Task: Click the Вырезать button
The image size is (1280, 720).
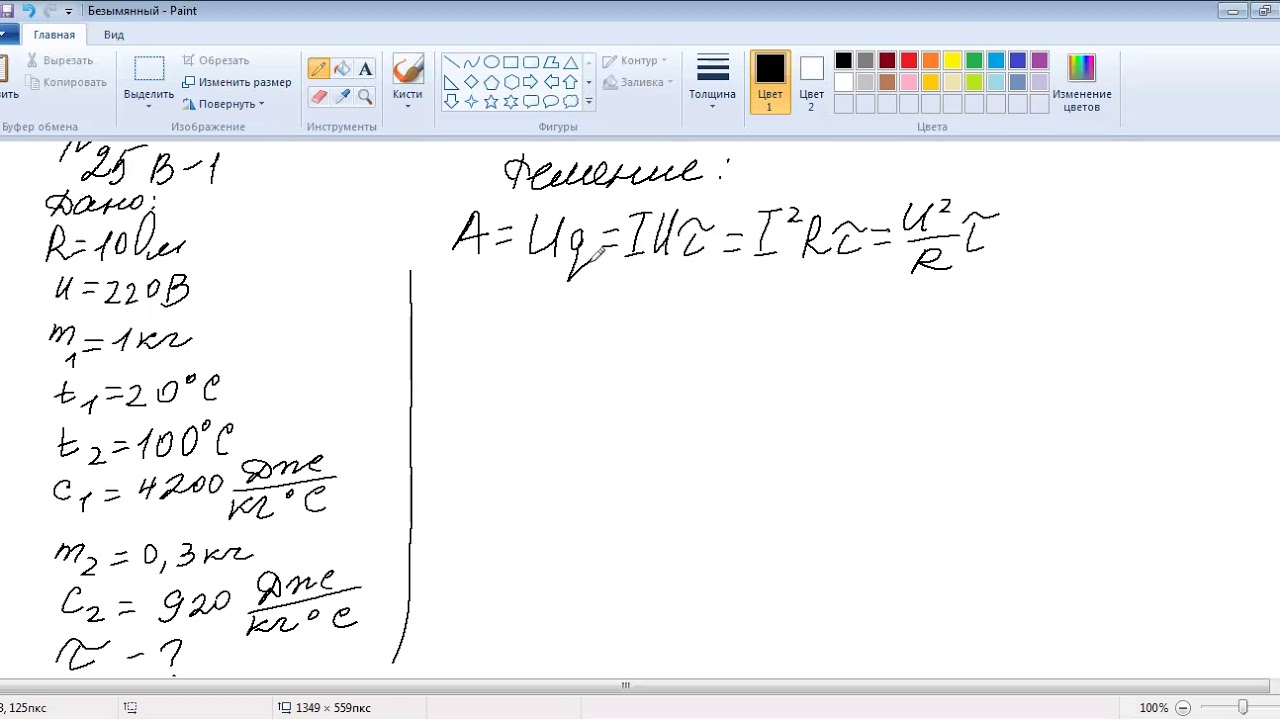Action: 60,60
